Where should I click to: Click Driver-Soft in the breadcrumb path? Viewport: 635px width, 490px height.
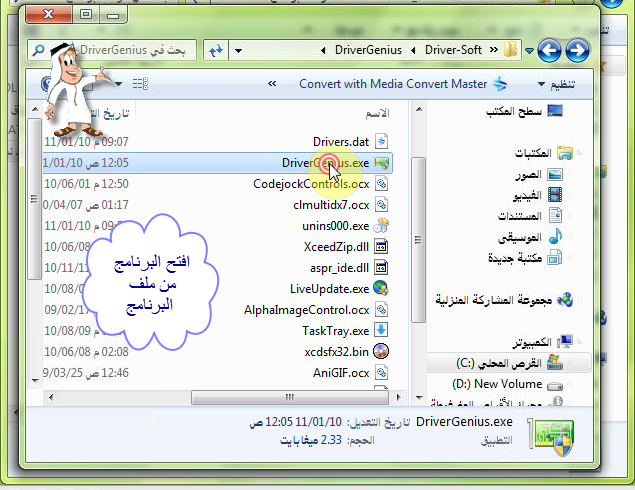pyautogui.click(x=453, y=50)
